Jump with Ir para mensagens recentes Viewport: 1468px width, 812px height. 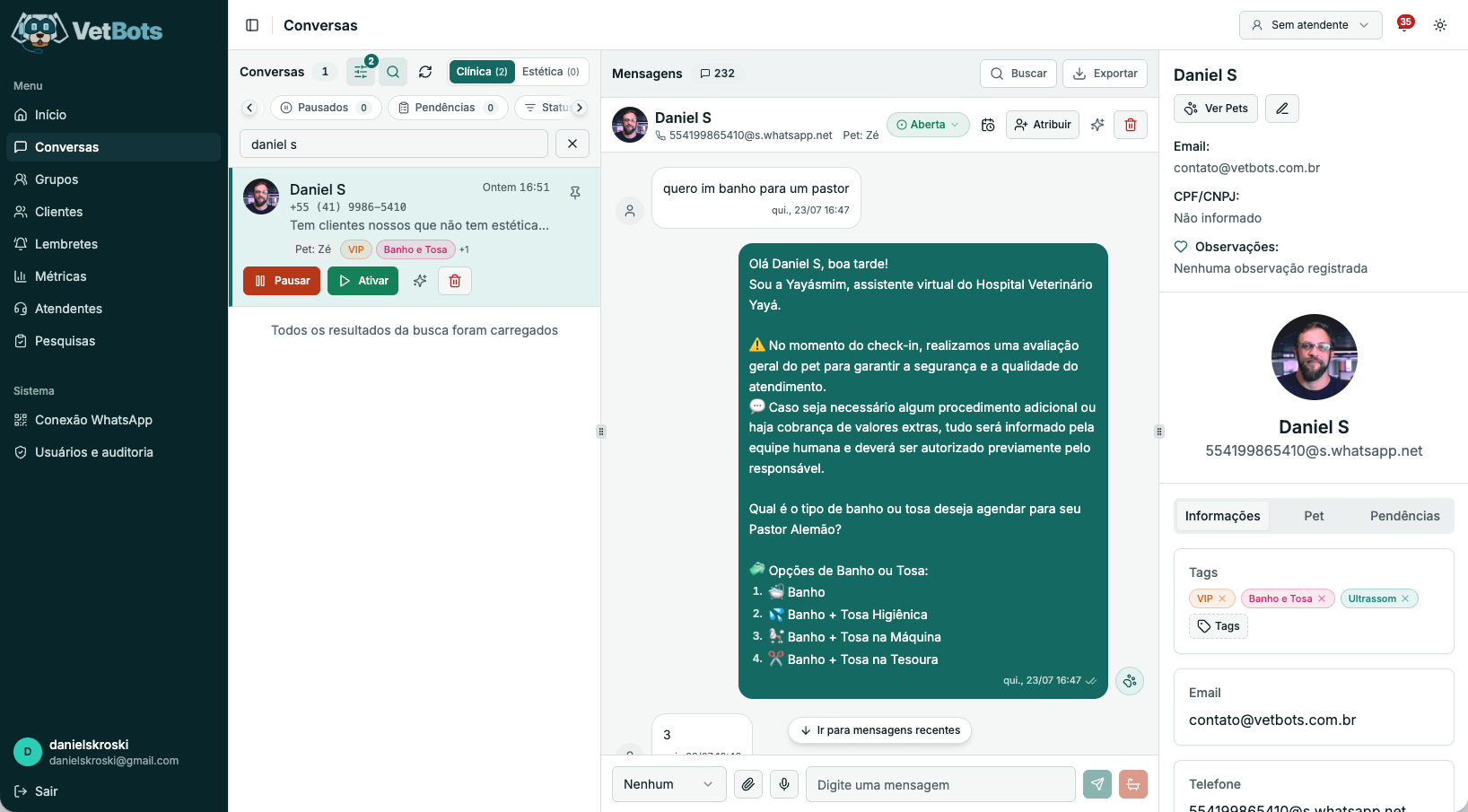point(879,730)
